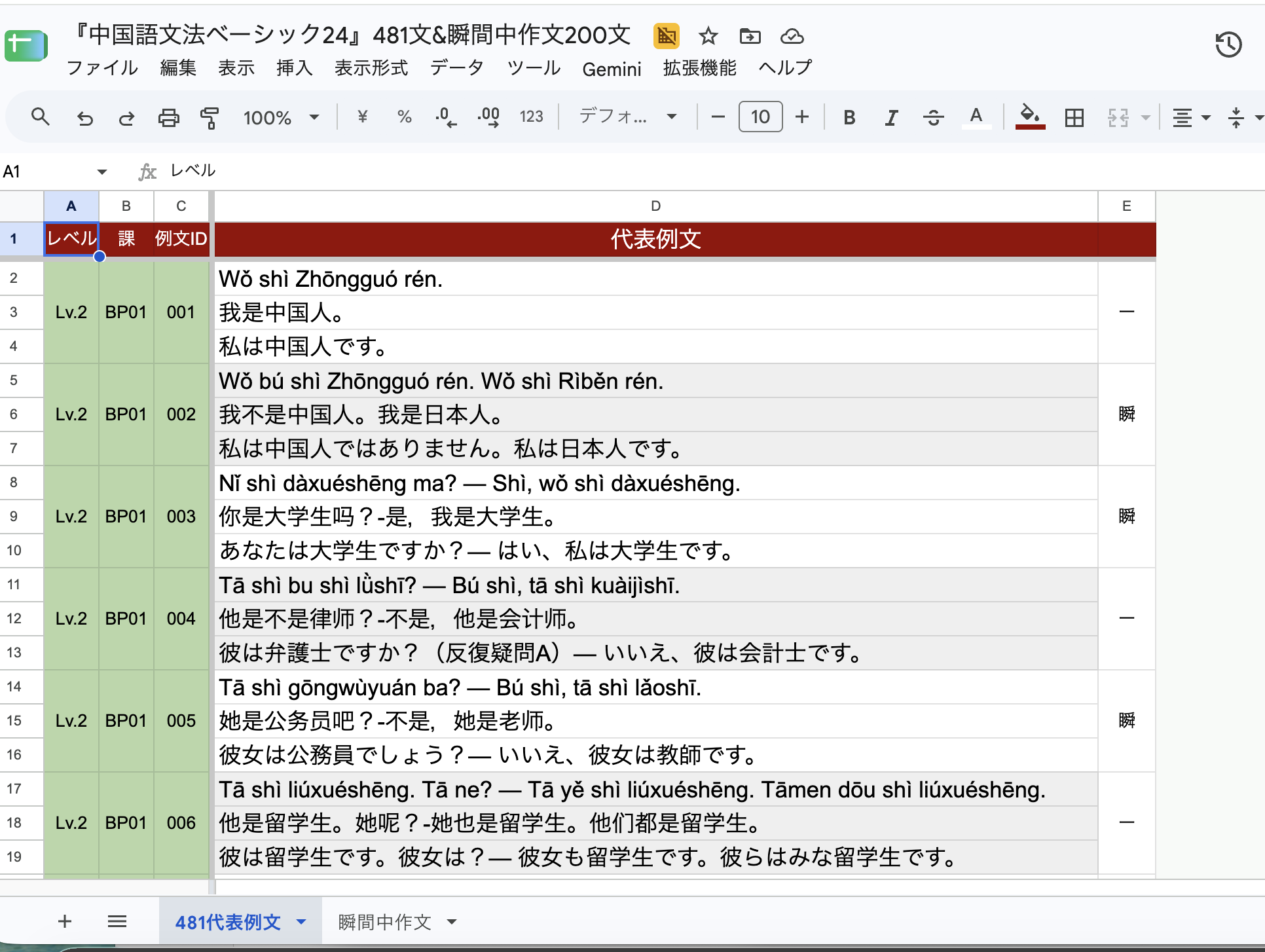Click the print icon
The image size is (1265, 952).
coord(168,118)
